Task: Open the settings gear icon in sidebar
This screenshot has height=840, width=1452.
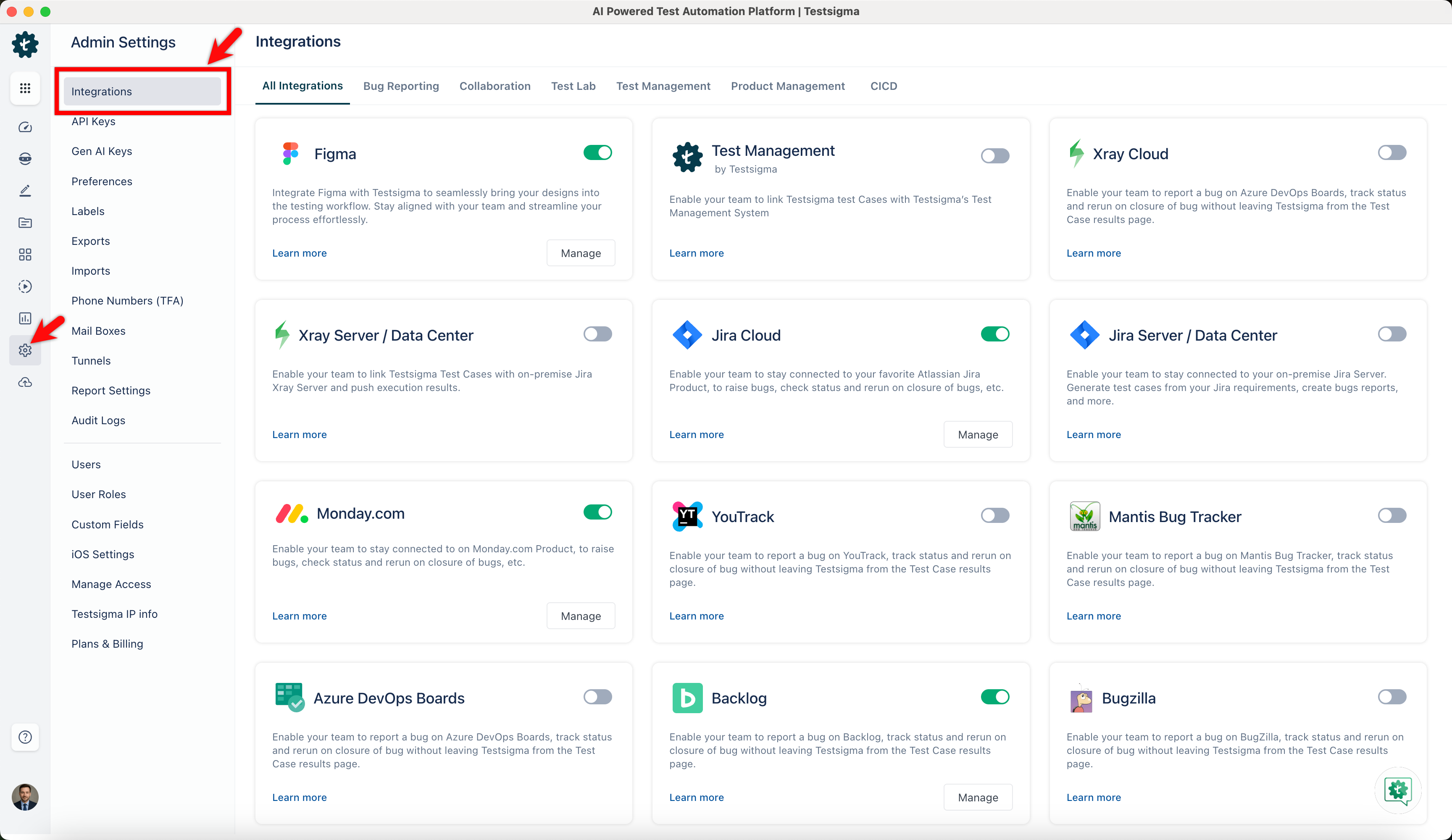Action: [25, 350]
